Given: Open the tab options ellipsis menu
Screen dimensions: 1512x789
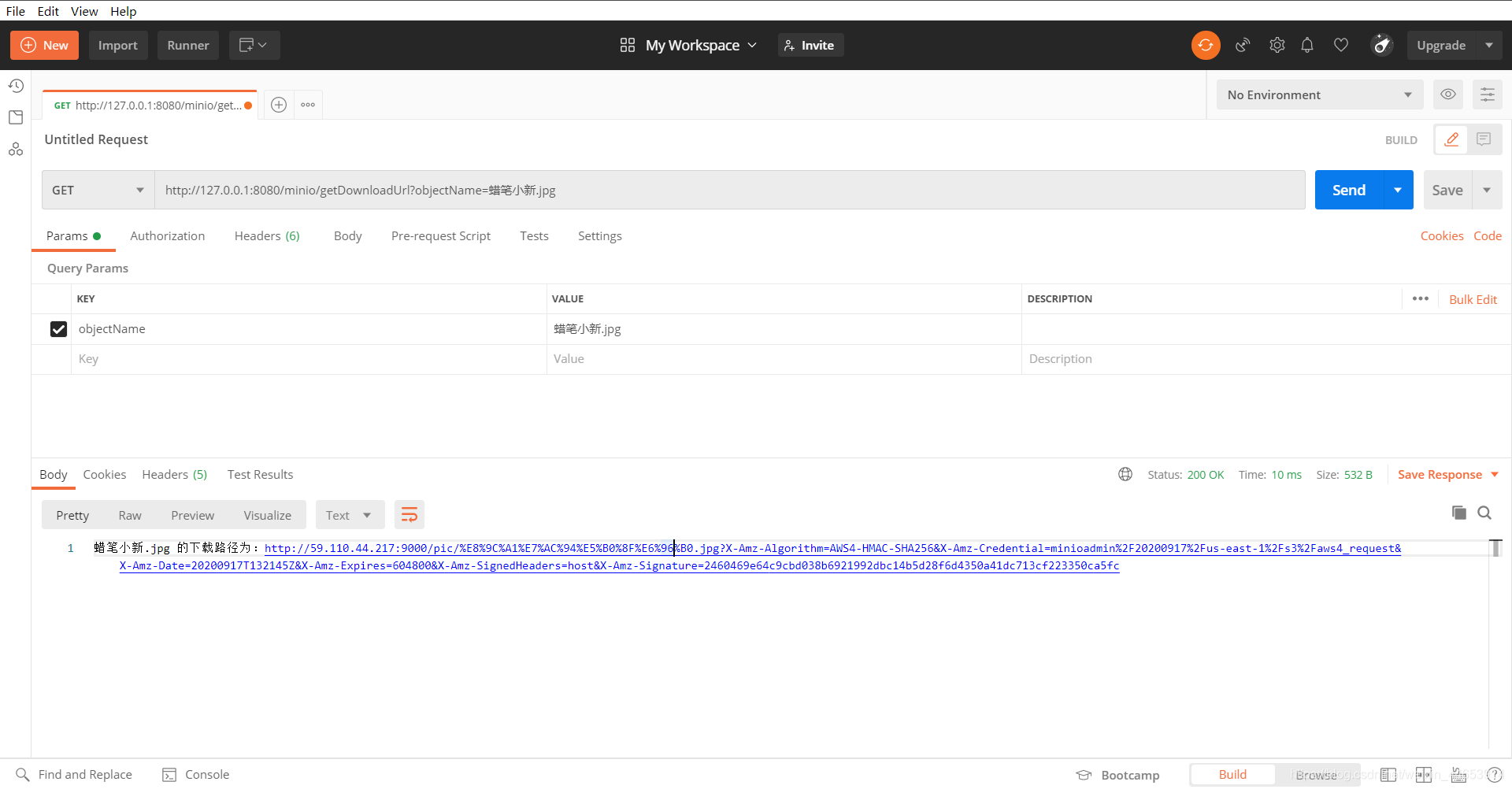Looking at the screenshot, I should (x=308, y=105).
